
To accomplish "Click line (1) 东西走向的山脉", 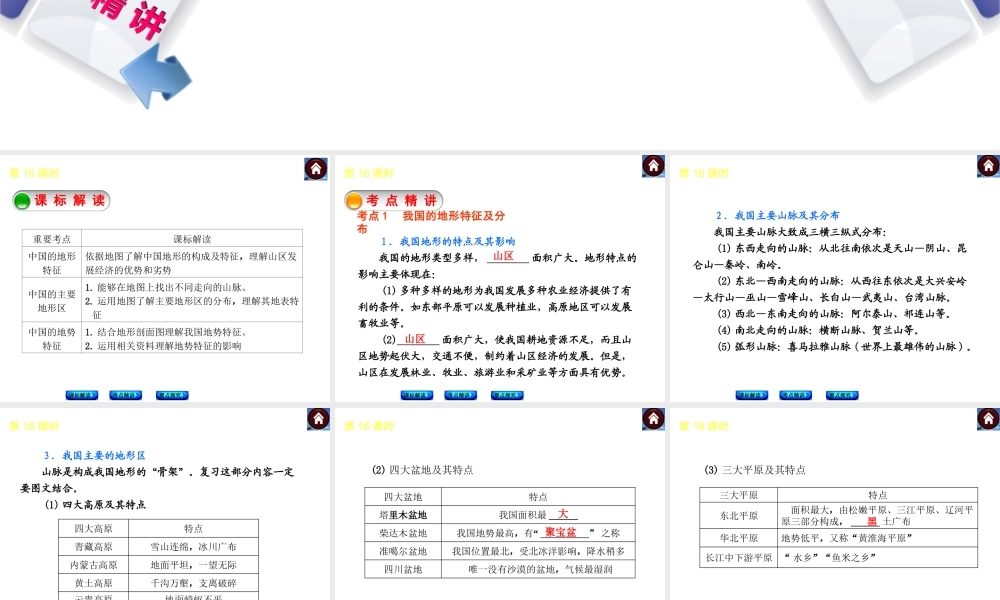I will point(829,256).
